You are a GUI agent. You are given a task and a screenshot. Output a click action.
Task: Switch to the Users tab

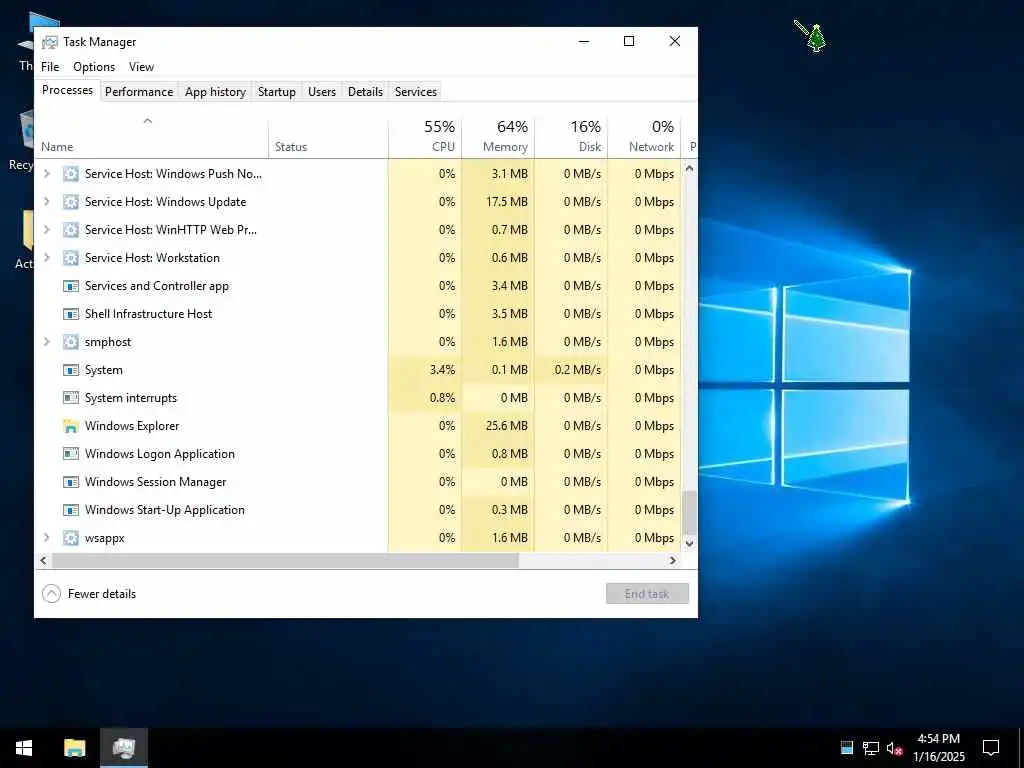pyautogui.click(x=322, y=92)
